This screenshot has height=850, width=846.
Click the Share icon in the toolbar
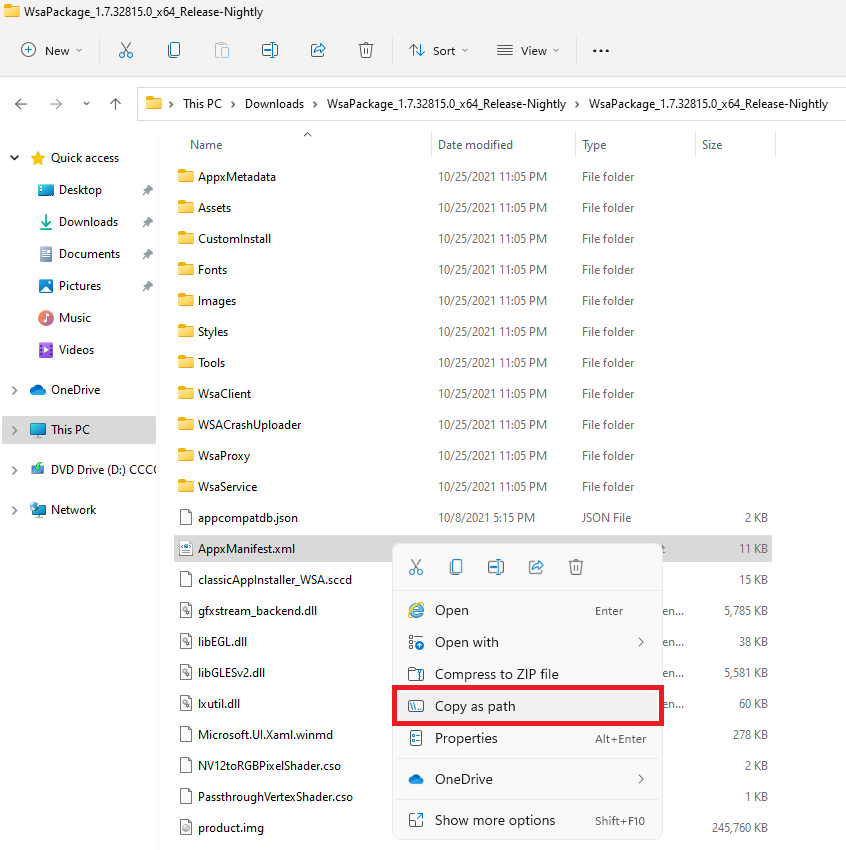(318, 50)
